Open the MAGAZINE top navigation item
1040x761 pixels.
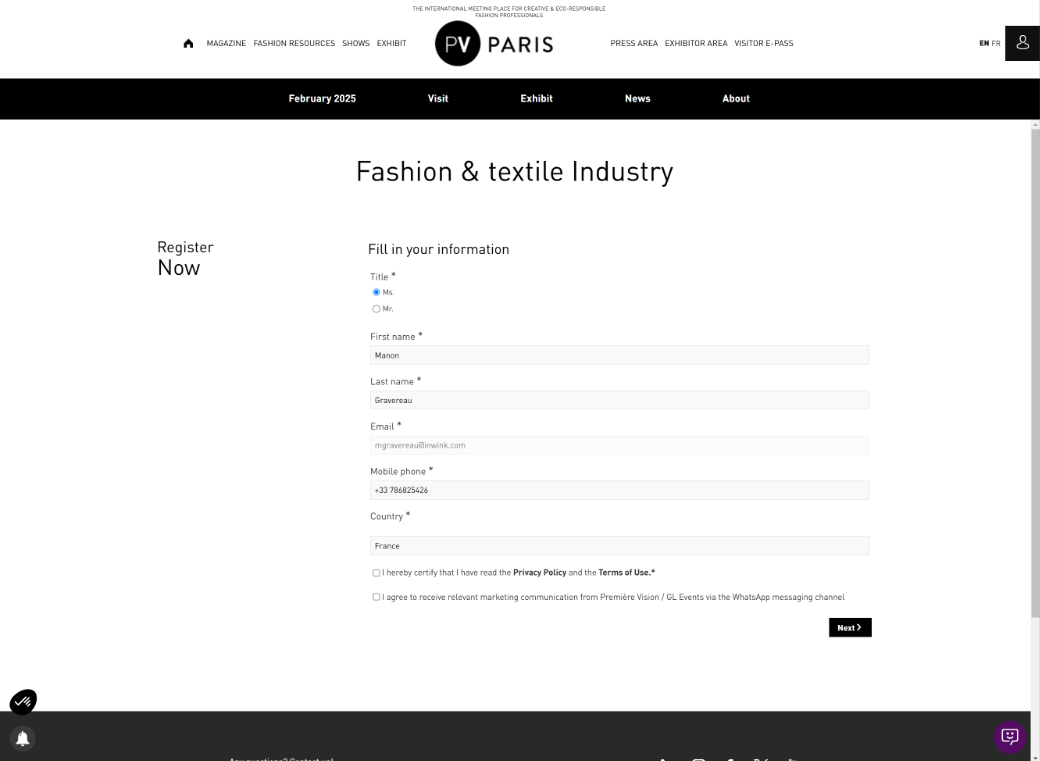226,43
